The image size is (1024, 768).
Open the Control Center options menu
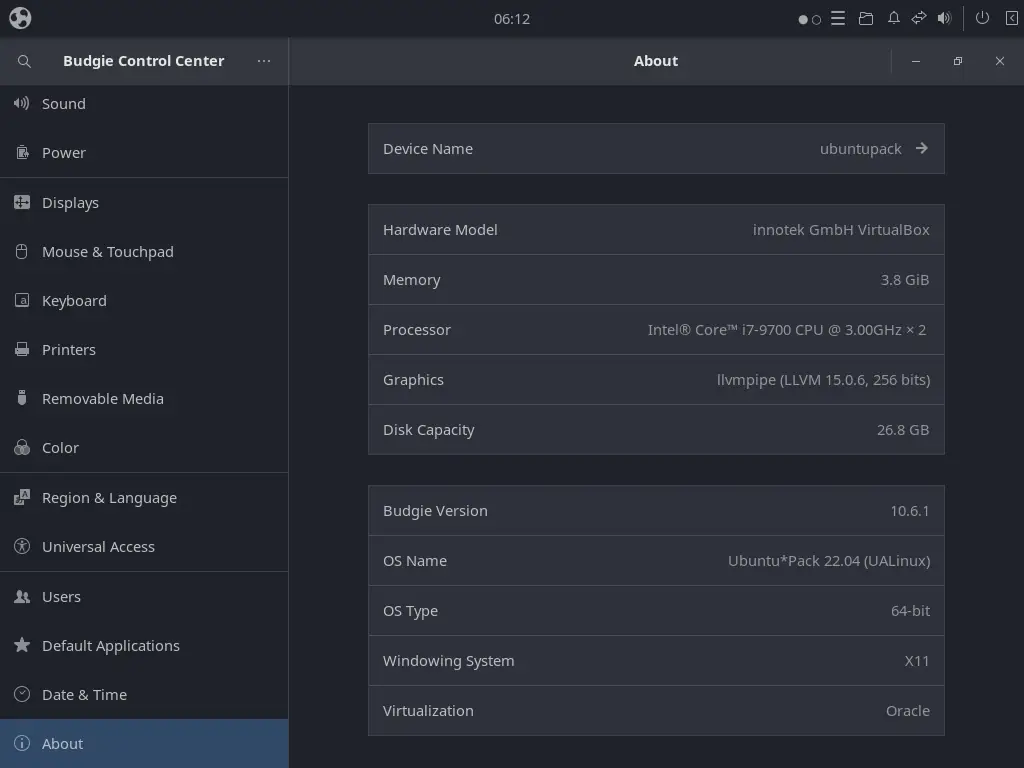(264, 61)
